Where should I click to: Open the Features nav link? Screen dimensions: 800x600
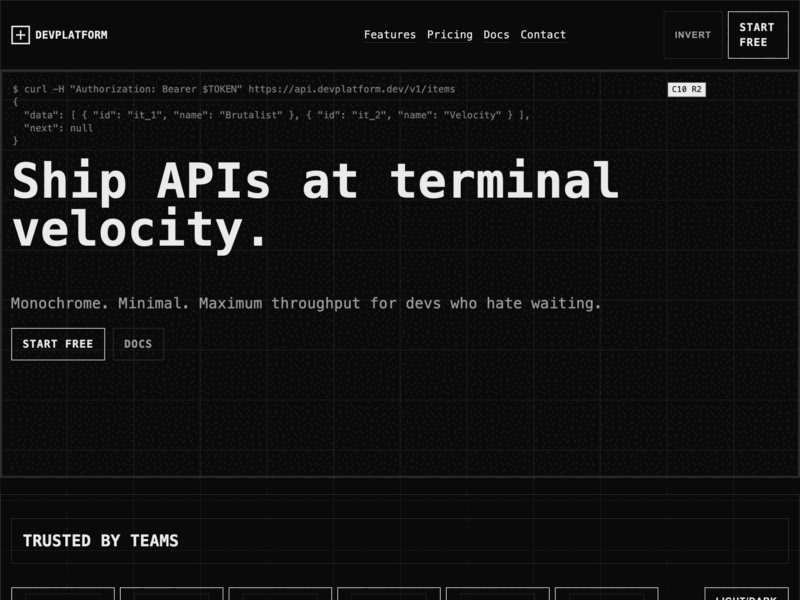[x=390, y=35]
